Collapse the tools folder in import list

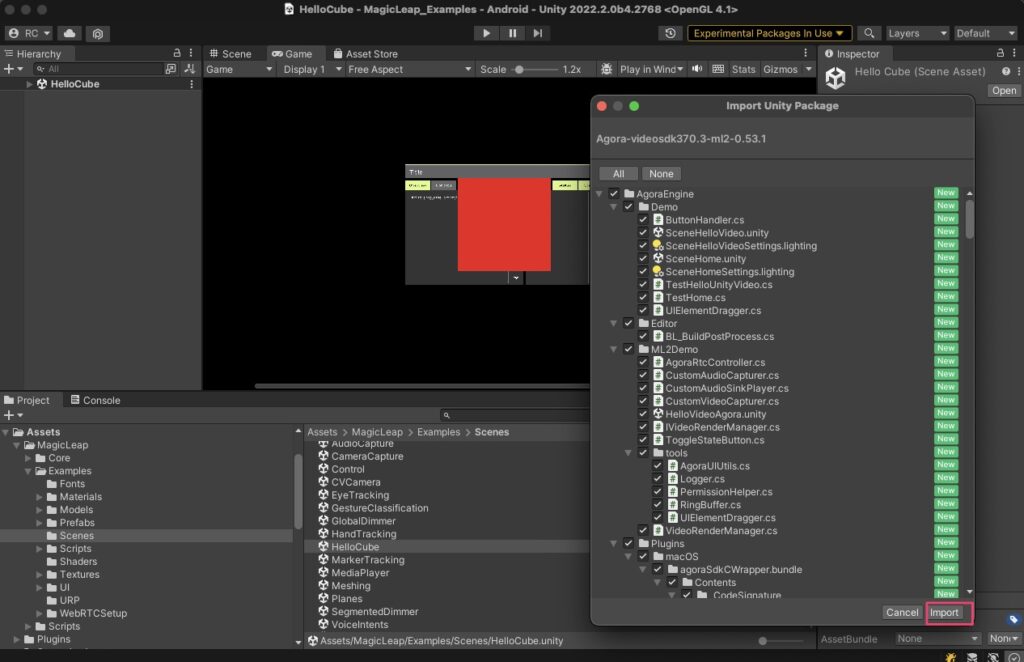(x=628, y=452)
